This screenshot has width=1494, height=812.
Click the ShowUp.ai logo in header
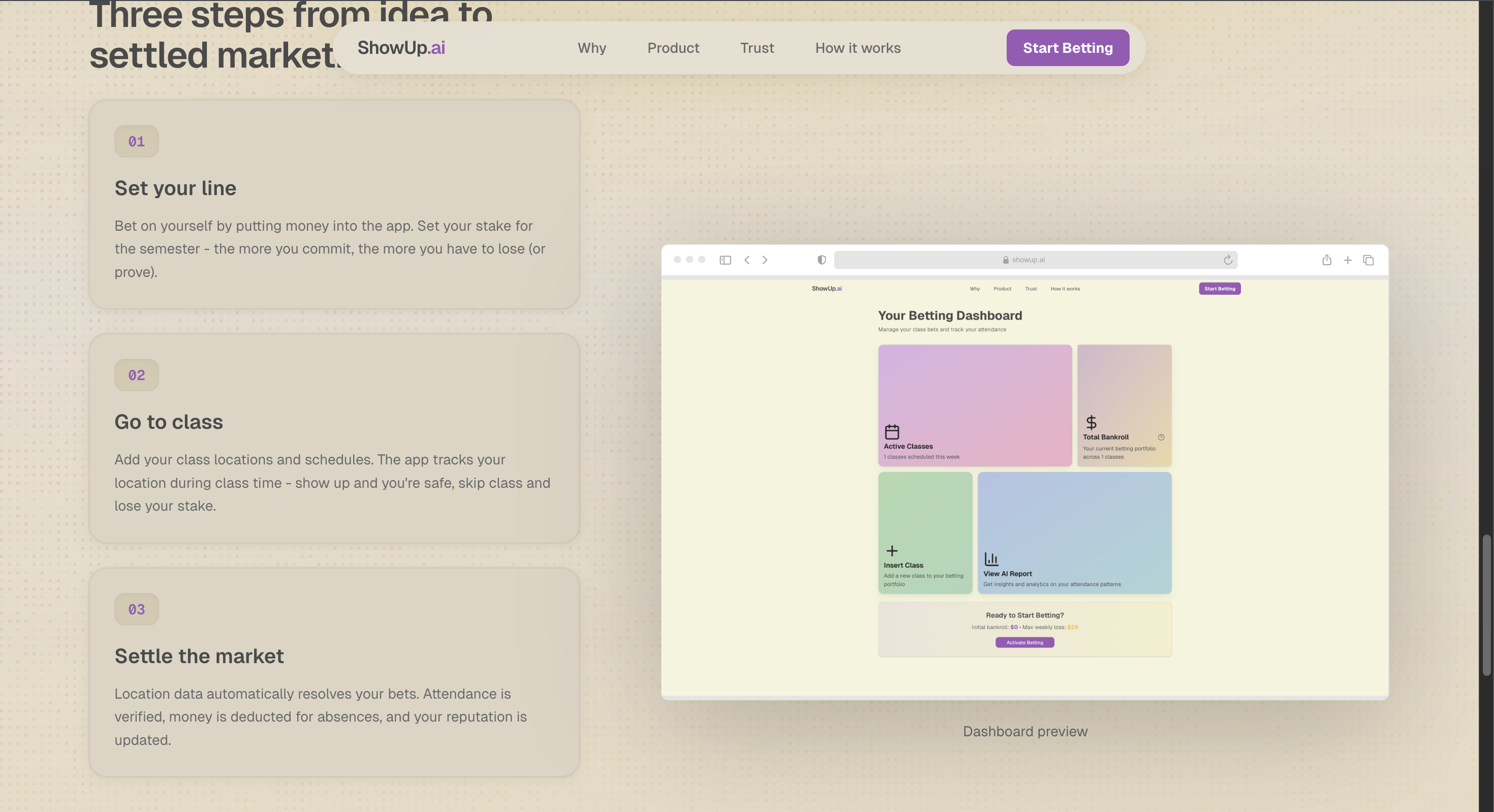click(x=401, y=48)
